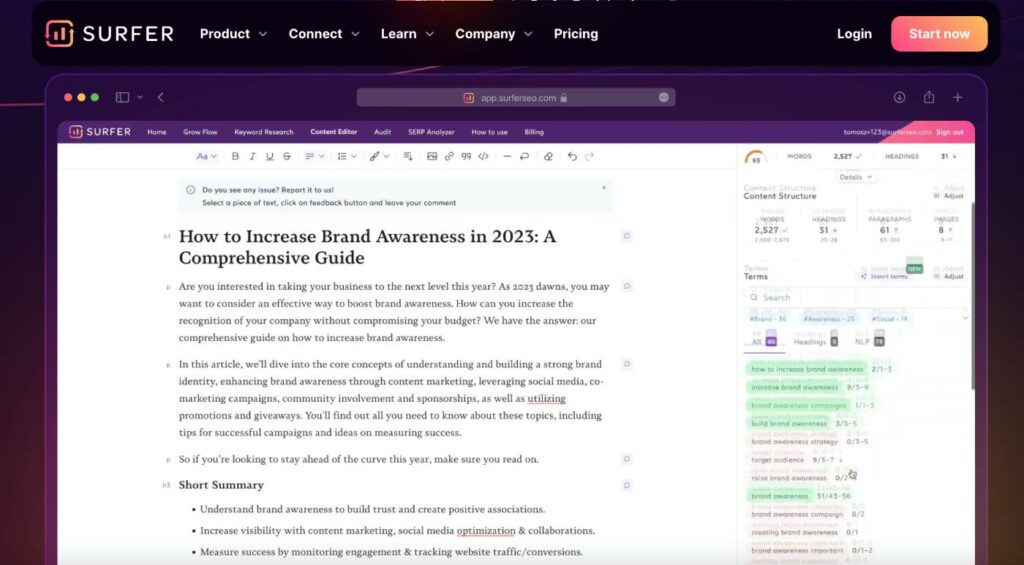This screenshot has height=565, width=1024.
Task: Select the All terms tab
Action: pyautogui.click(x=763, y=340)
